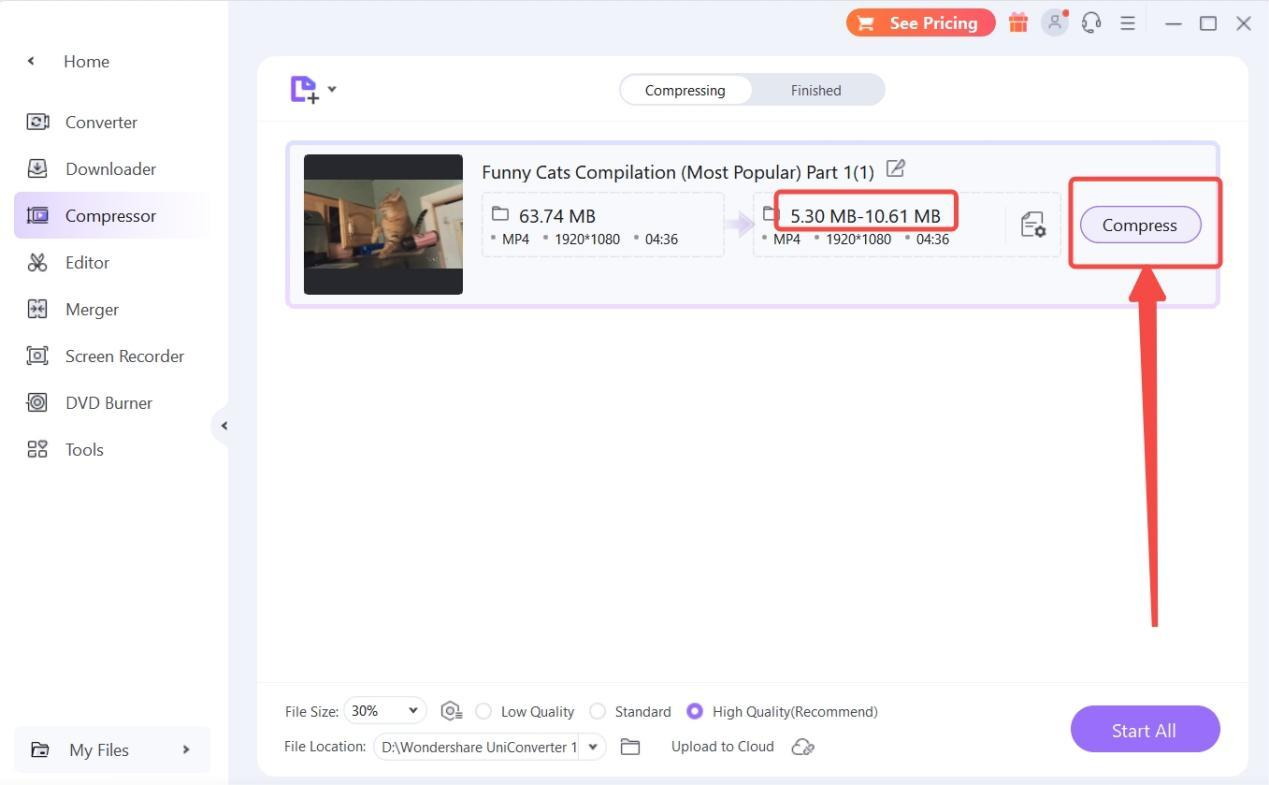Screen dimensions: 1269x785
Task: Launch the Screen Recorder
Action: (x=124, y=355)
